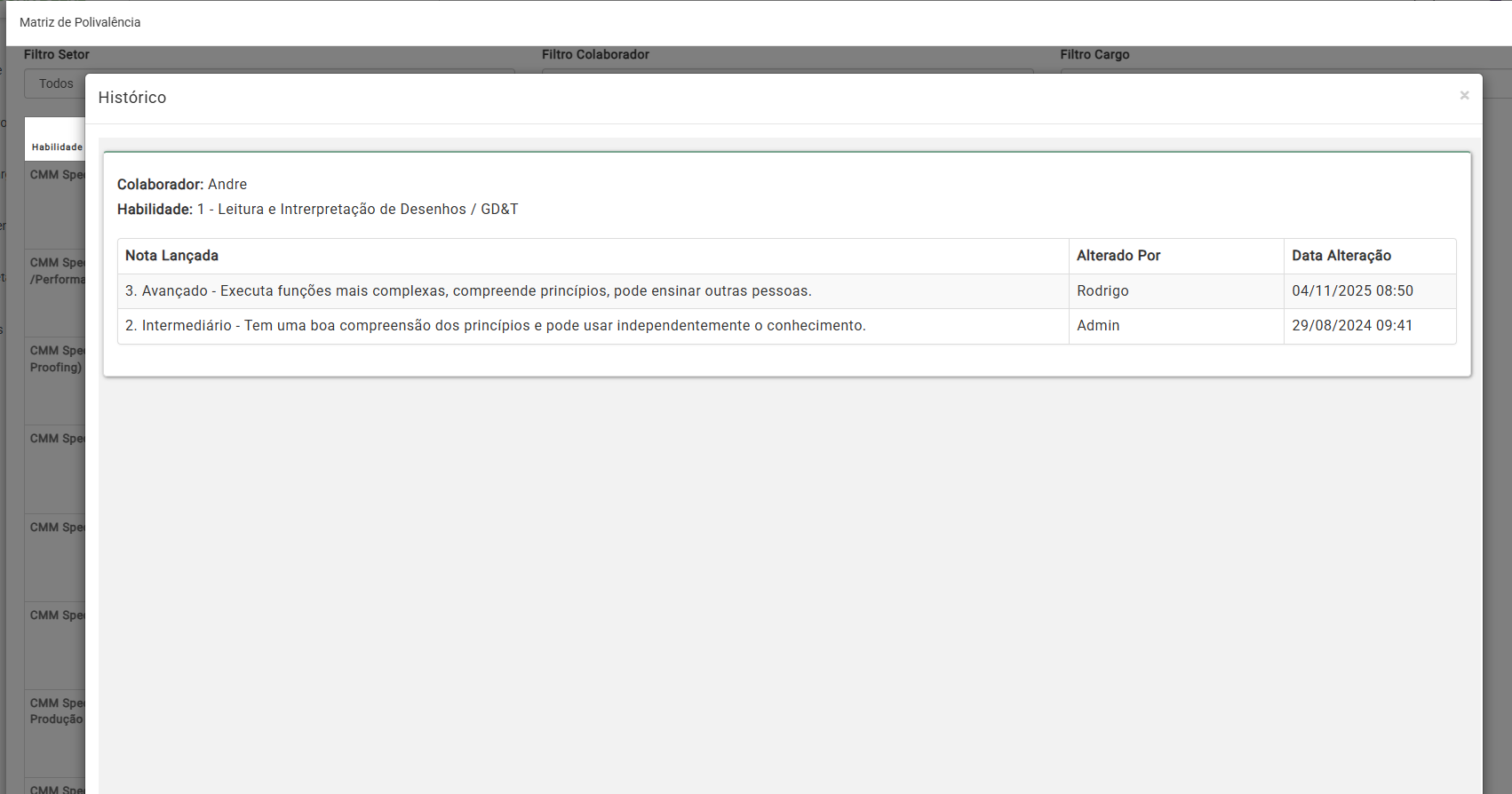Click the Alterado Por column header
This screenshot has height=794, width=1512.
point(1118,256)
